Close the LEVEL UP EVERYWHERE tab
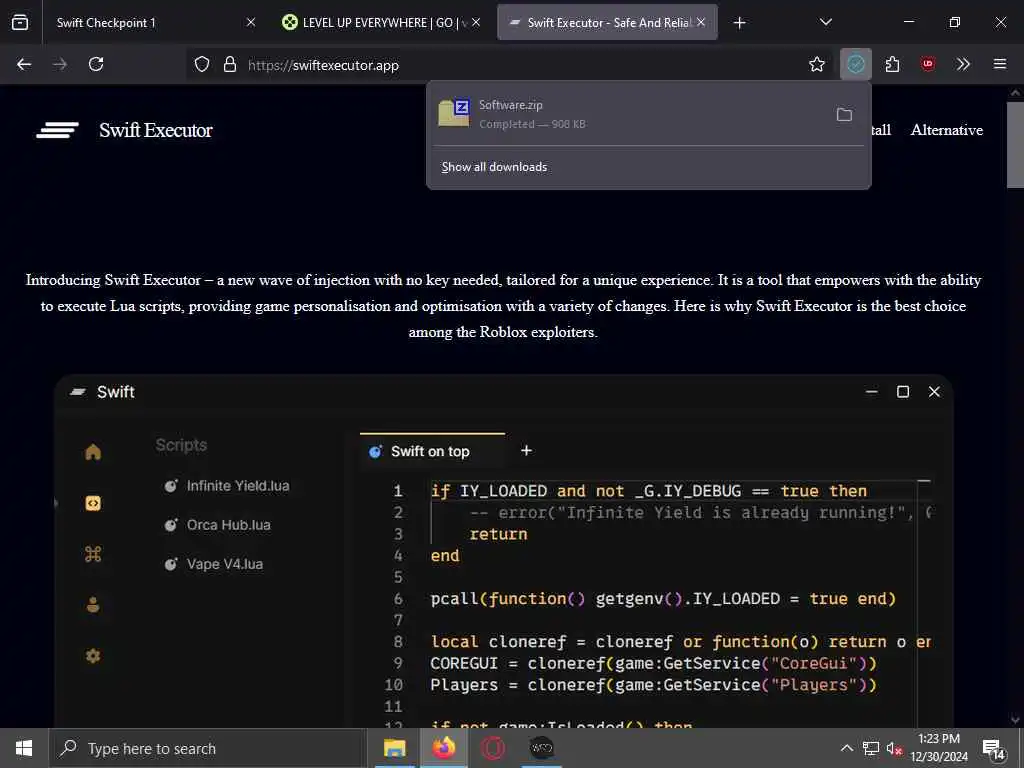1024x768 pixels. tap(476, 22)
